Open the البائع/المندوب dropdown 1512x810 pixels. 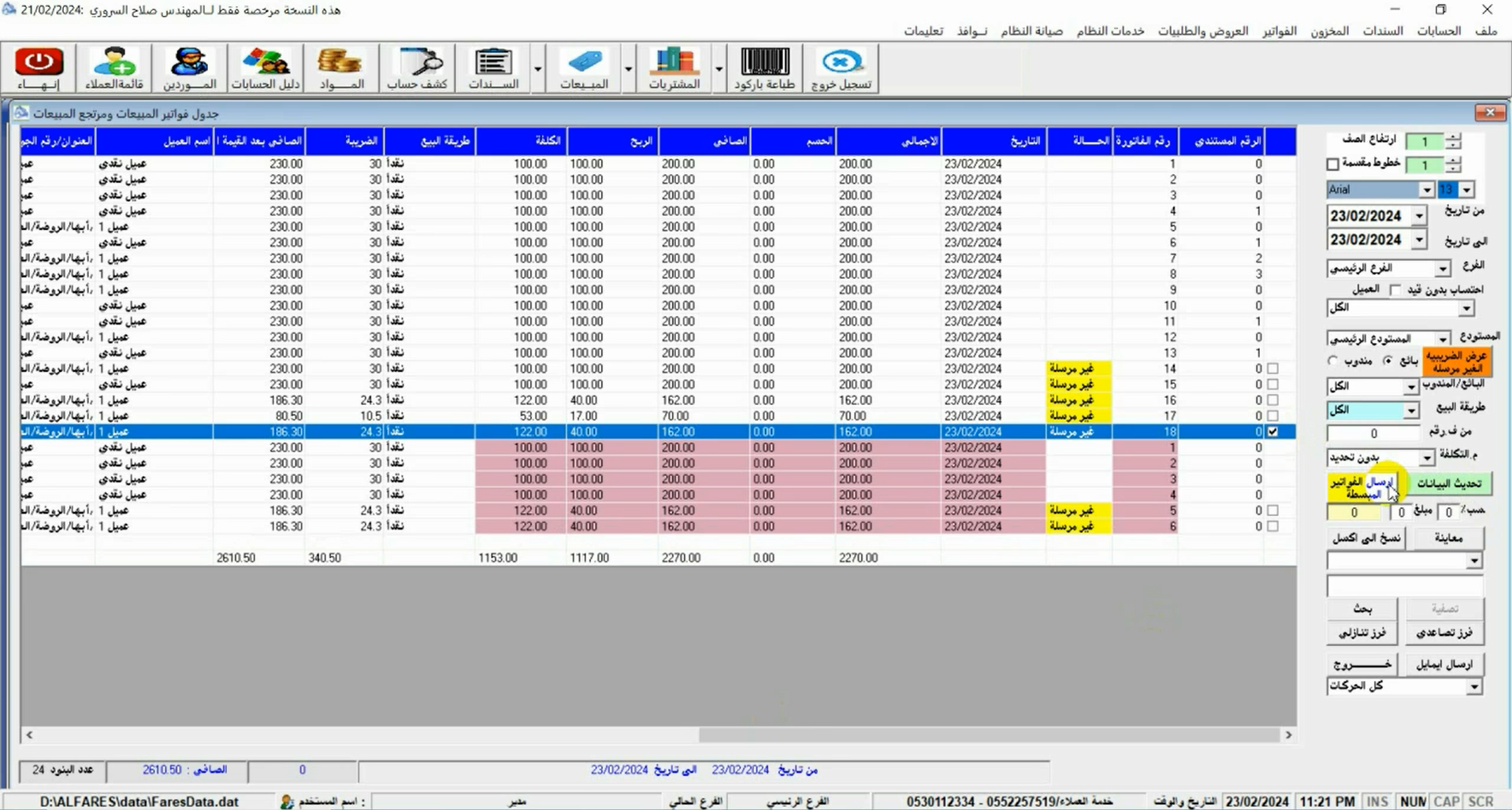(1410, 387)
